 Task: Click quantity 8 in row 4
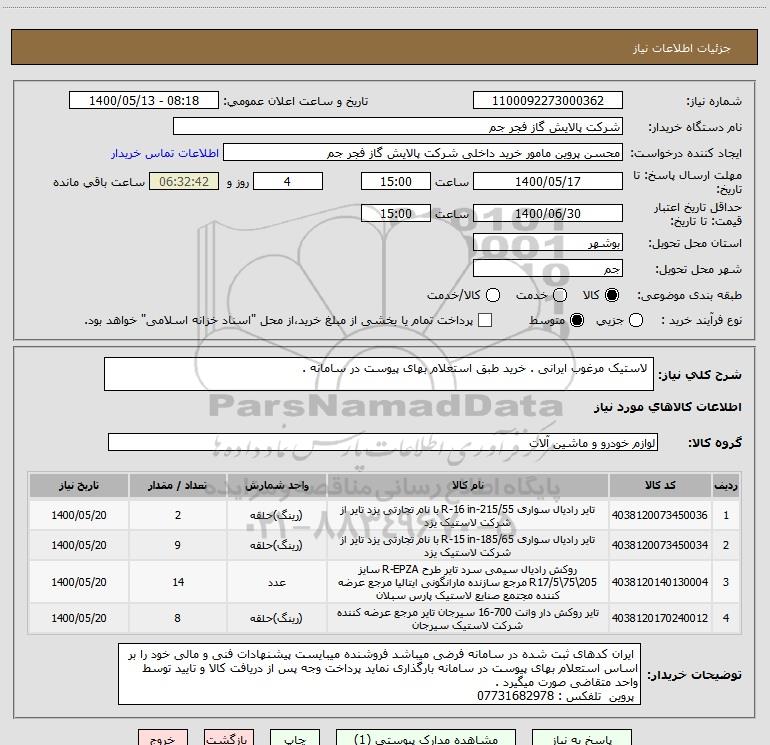click(178, 618)
